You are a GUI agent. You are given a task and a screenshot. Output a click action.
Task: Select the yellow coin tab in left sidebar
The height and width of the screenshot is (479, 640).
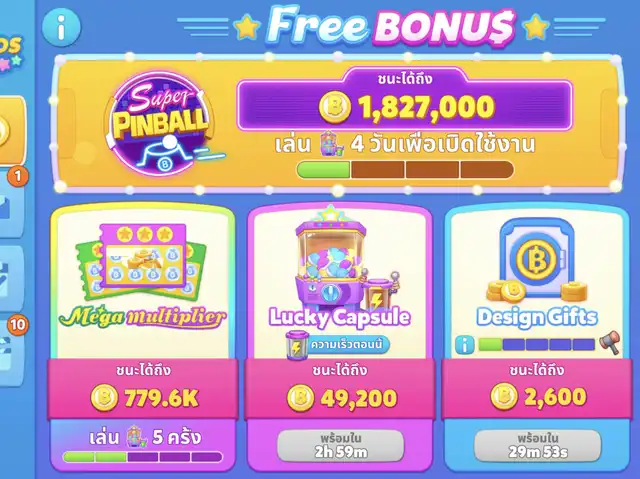click(11, 131)
